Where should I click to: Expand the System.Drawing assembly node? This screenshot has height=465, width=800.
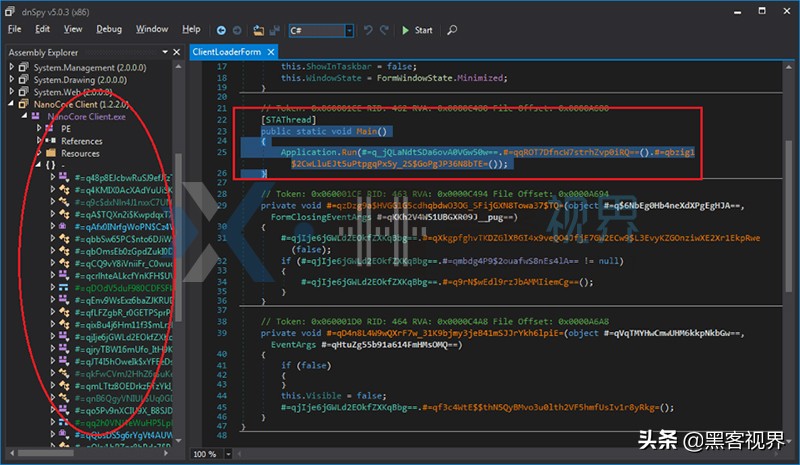click(x=12, y=79)
